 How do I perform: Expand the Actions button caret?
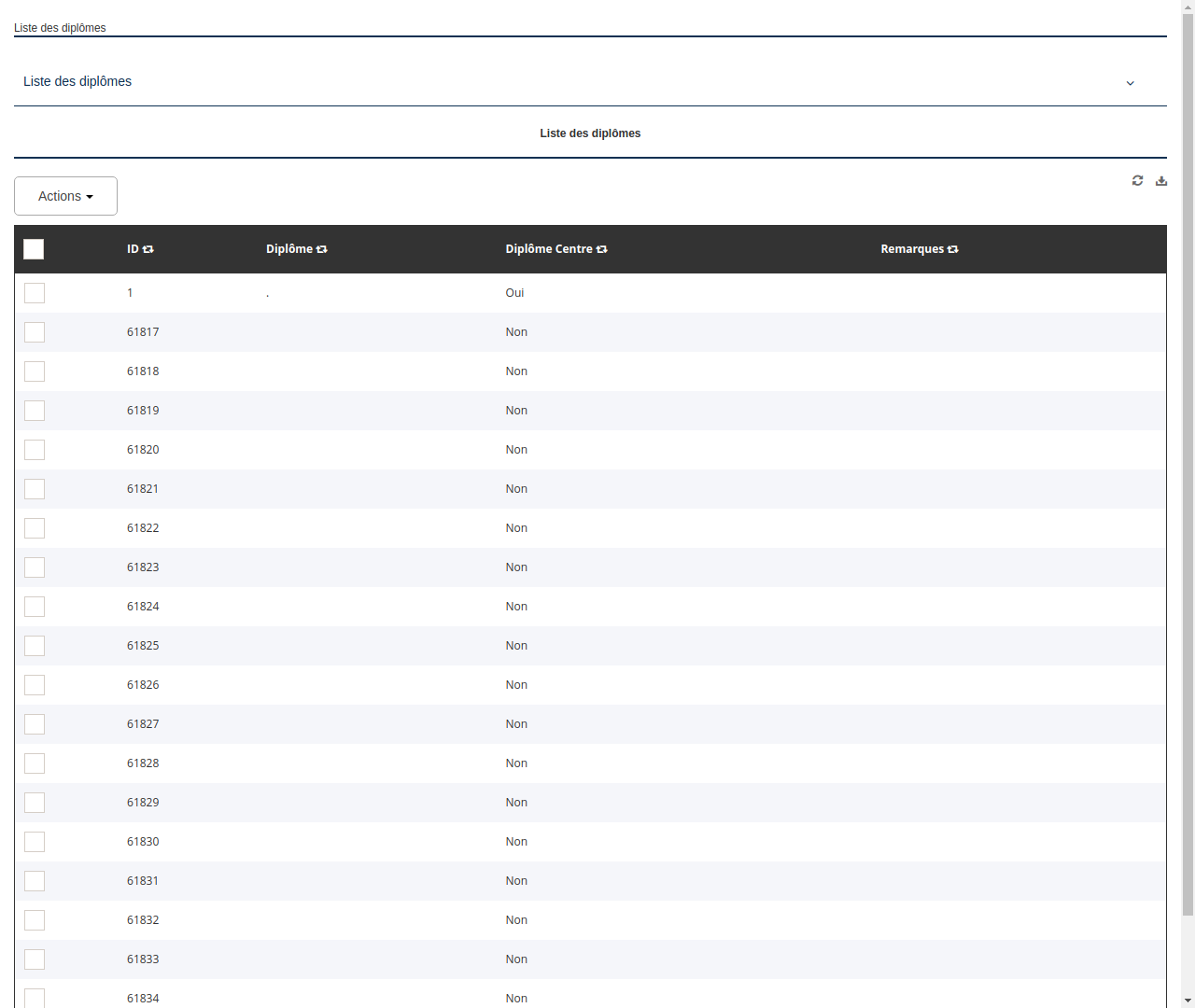91,197
